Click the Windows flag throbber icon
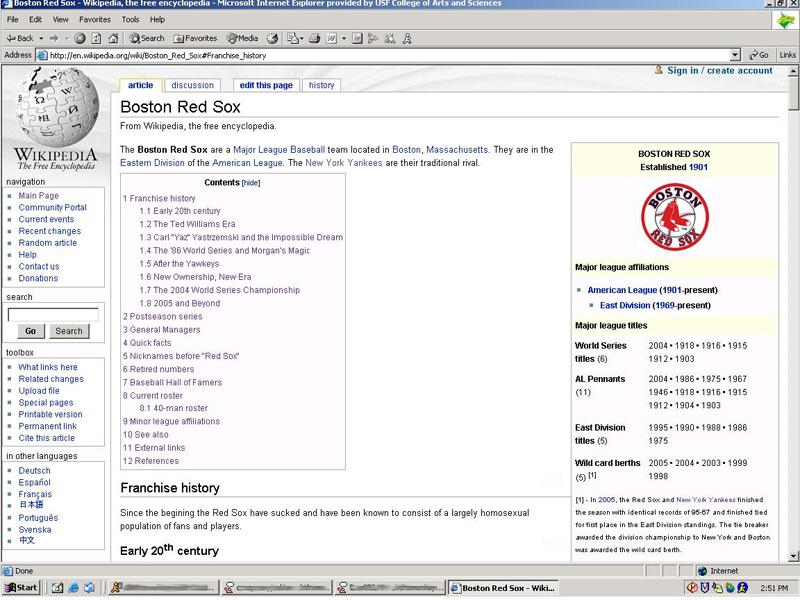 (x=786, y=21)
